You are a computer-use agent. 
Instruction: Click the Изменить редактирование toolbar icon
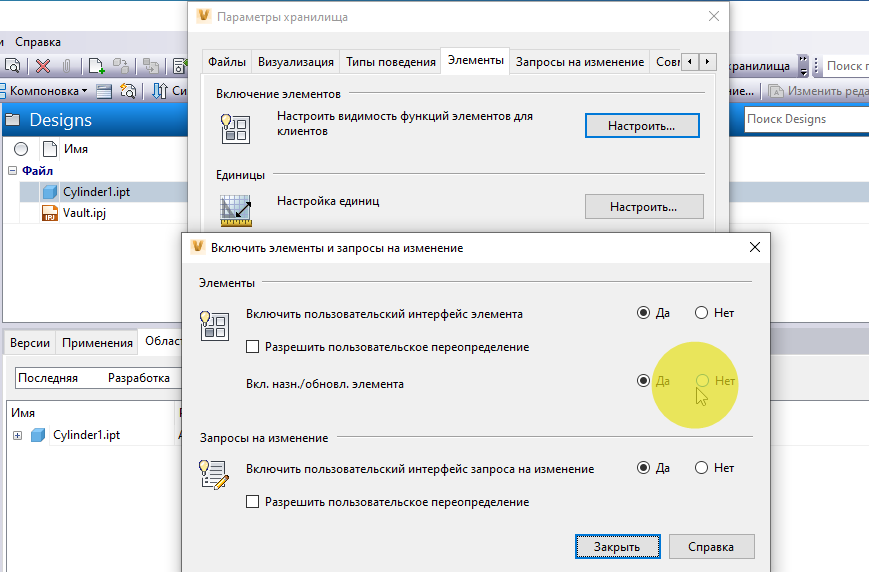pyautogui.click(x=776, y=91)
